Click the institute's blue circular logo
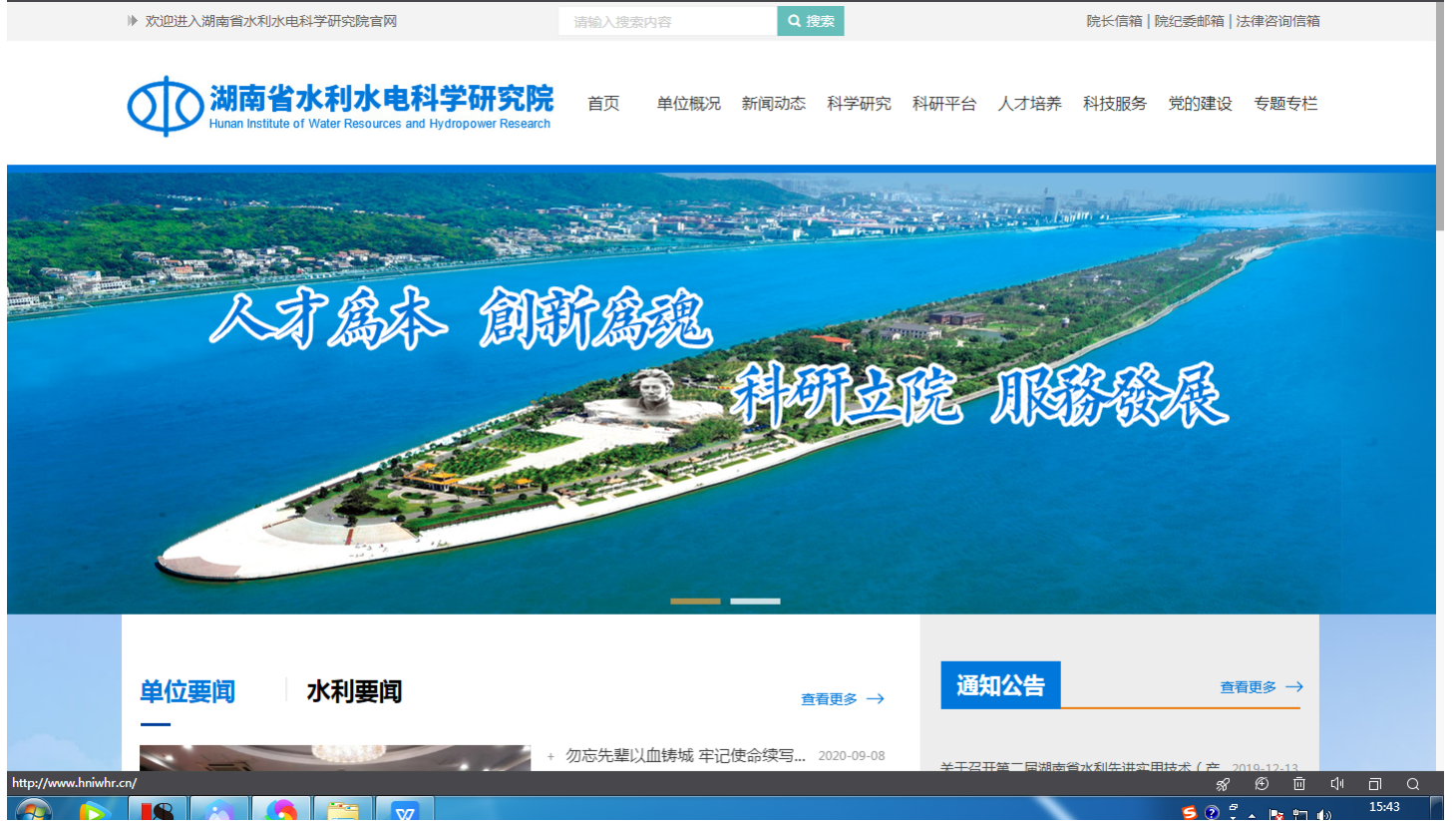Image resolution: width=1456 pixels, height=821 pixels. point(165,106)
